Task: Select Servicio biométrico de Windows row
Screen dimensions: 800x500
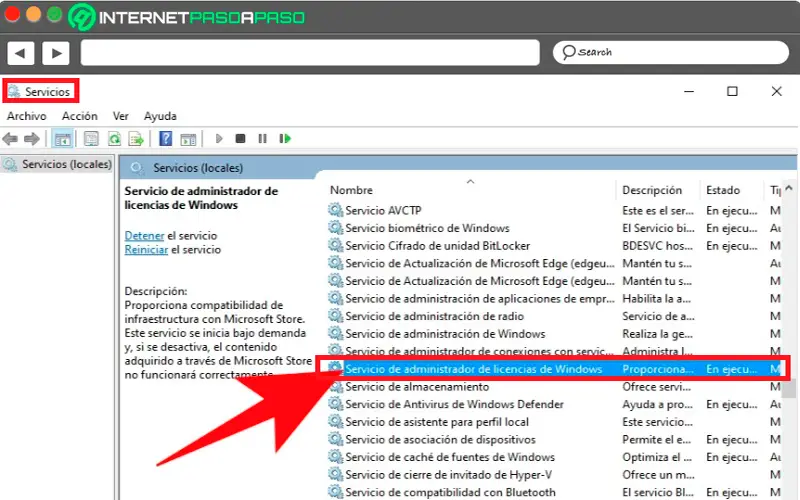Action: 554,228
